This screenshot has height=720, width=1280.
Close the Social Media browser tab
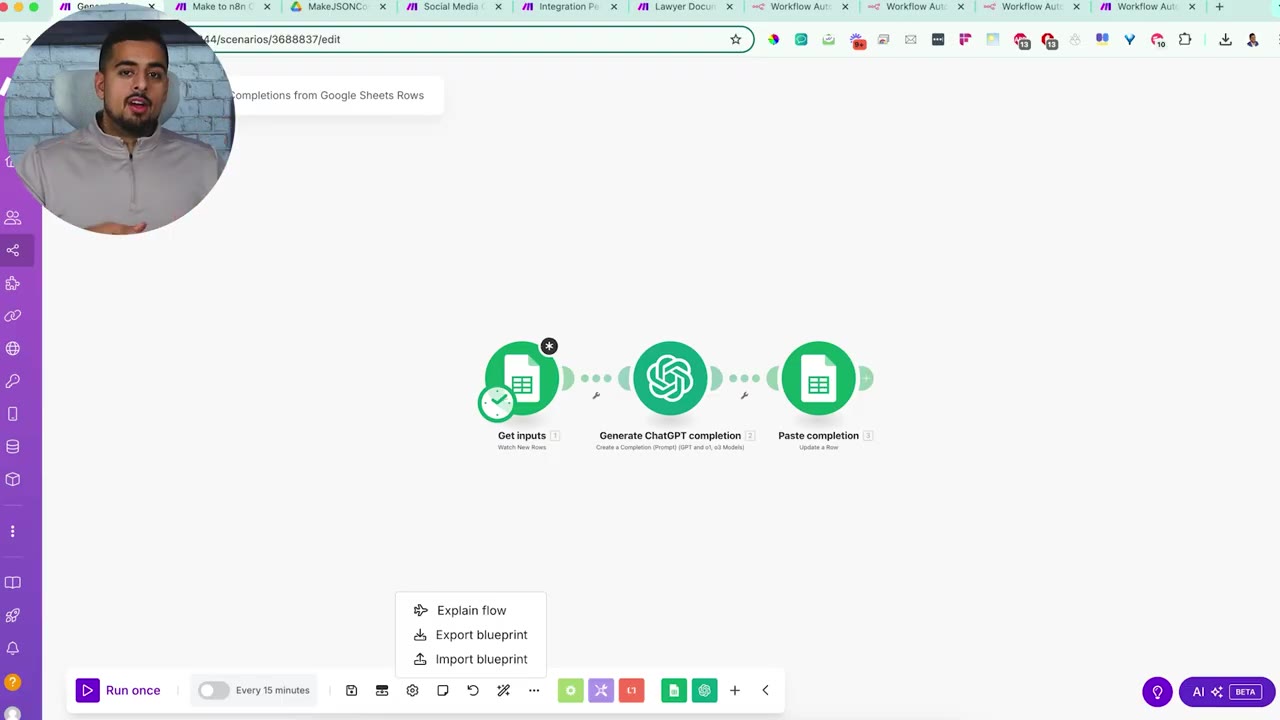coord(498,7)
